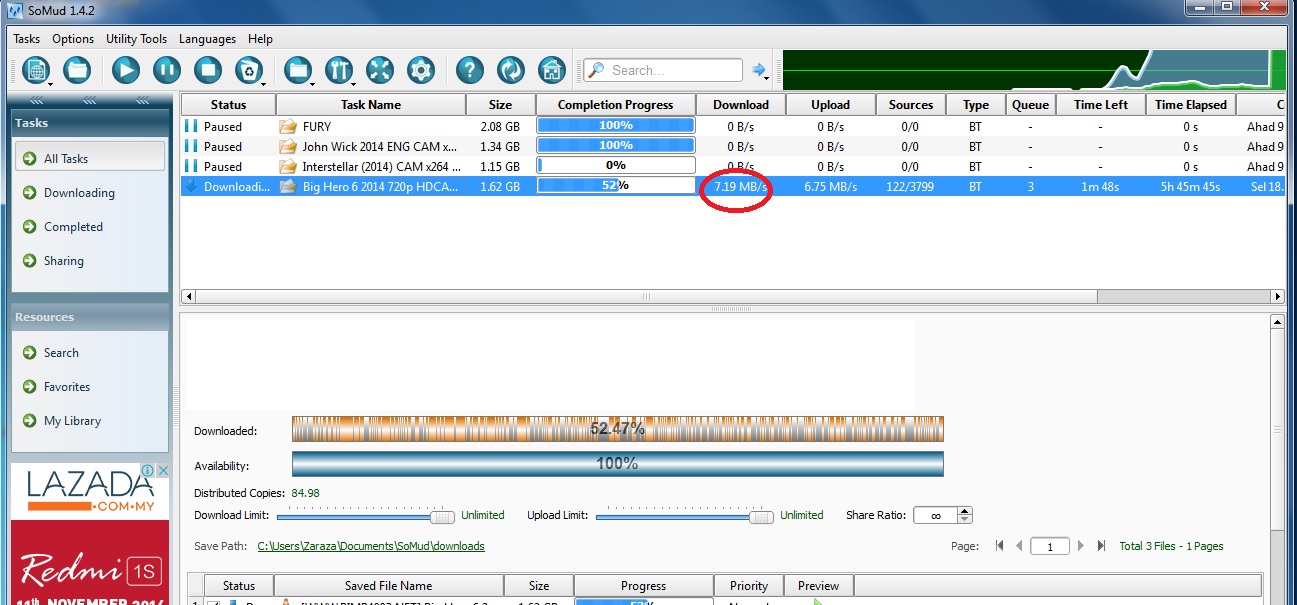This screenshot has height=605, width=1297.
Task: Open the search go arrow dropdown
Action: pos(760,70)
